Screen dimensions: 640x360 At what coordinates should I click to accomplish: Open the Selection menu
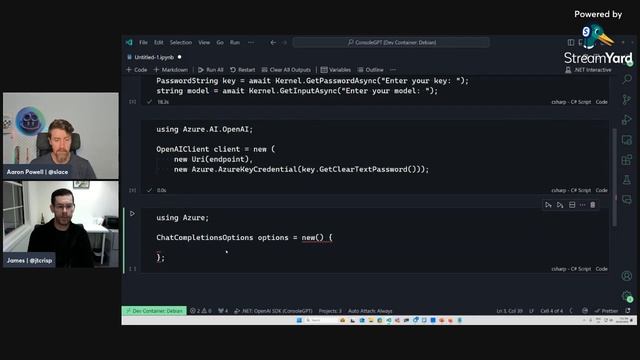[x=181, y=42]
